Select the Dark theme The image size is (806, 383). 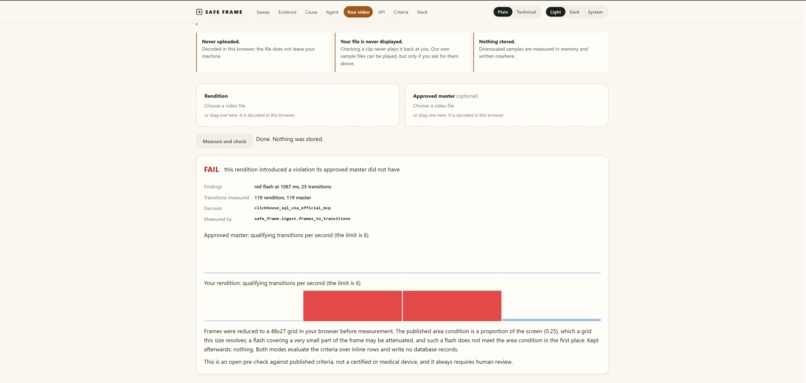(574, 12)
